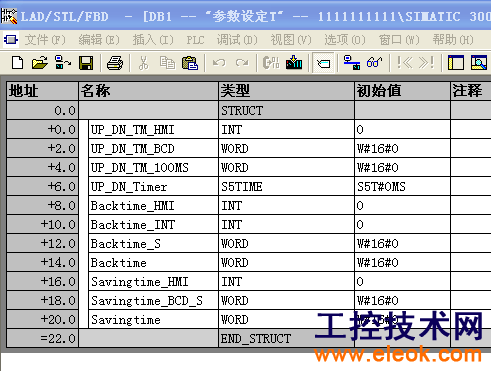Download the block to the PLC
The width and height of the screenshot is (491, 371).
click(294, 63)
